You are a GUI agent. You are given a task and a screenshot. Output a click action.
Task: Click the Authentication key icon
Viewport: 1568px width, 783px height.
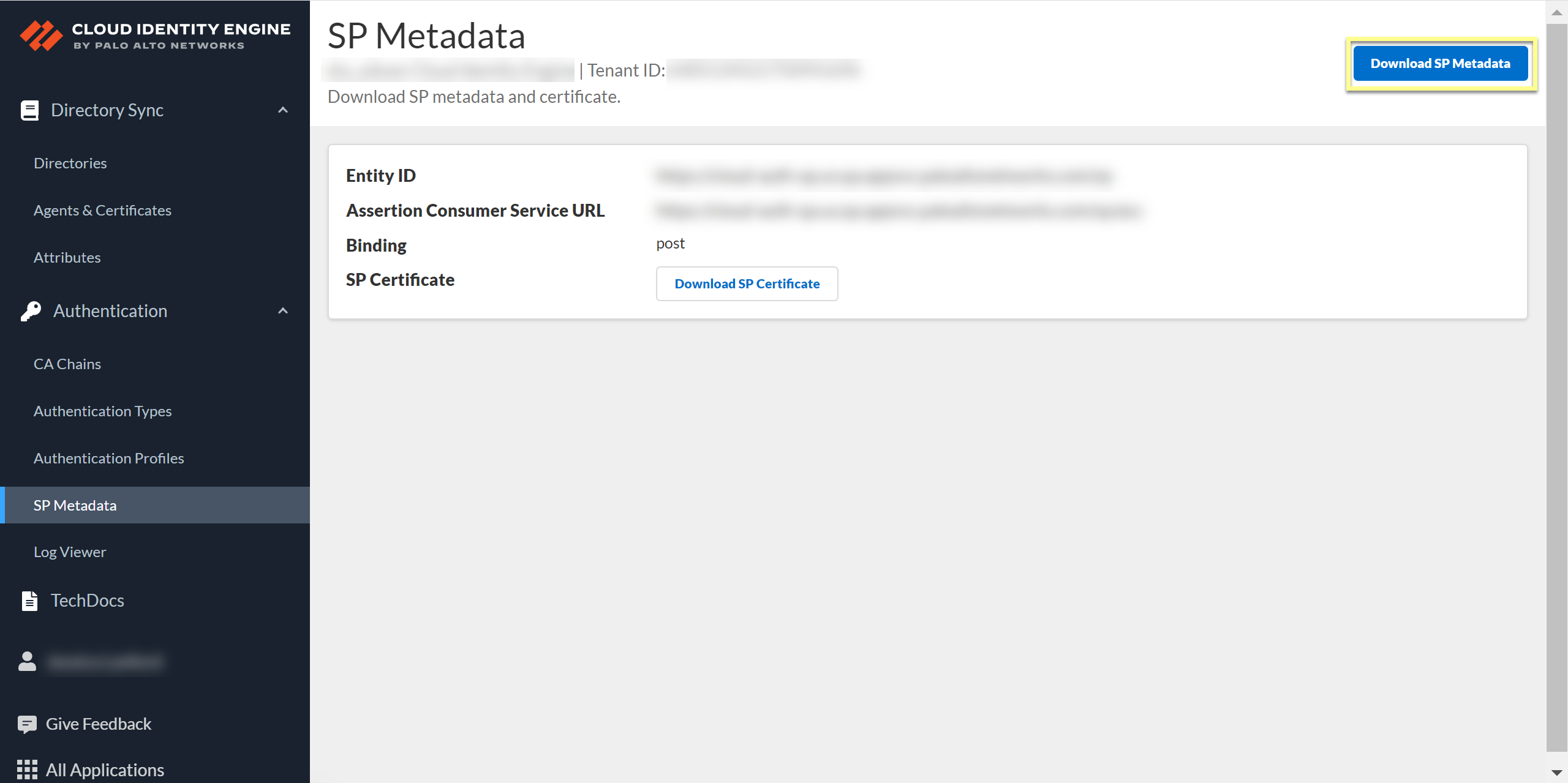[31, 311]
